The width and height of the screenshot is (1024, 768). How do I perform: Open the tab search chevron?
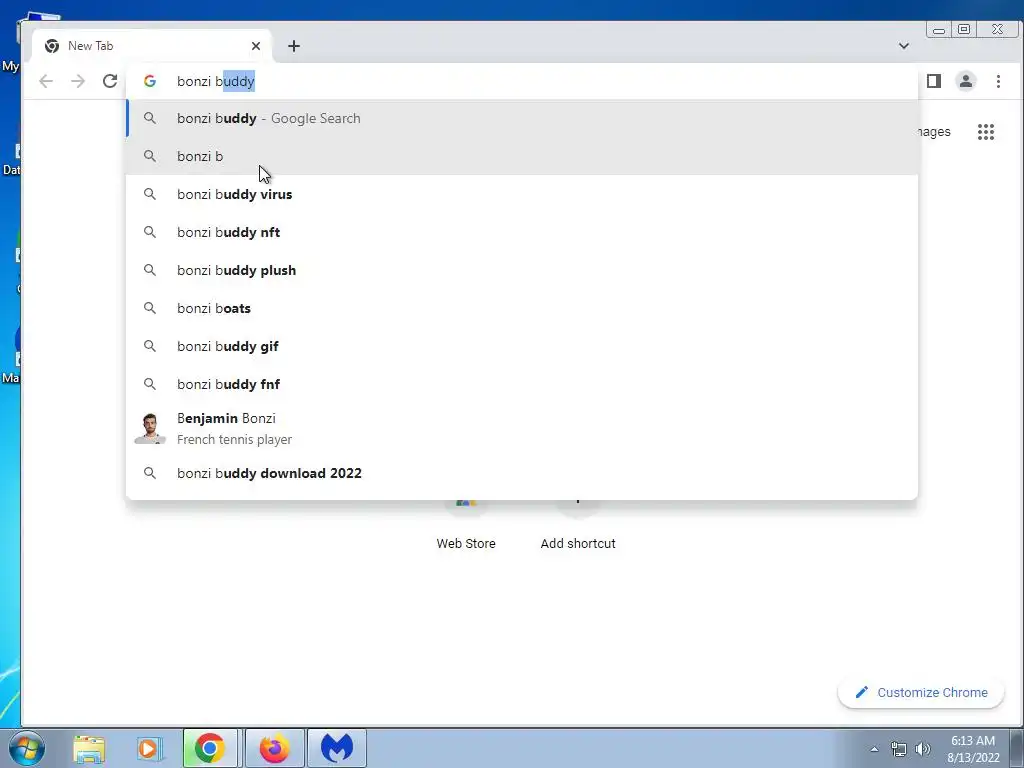click(x=904, y=46)
